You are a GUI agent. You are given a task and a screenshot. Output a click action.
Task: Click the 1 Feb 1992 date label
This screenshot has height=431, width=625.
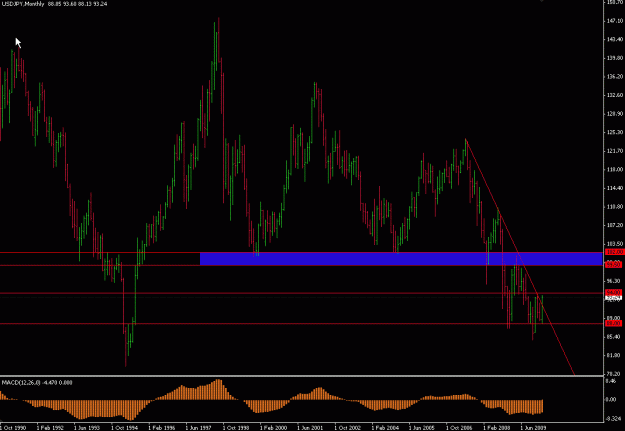50,428
